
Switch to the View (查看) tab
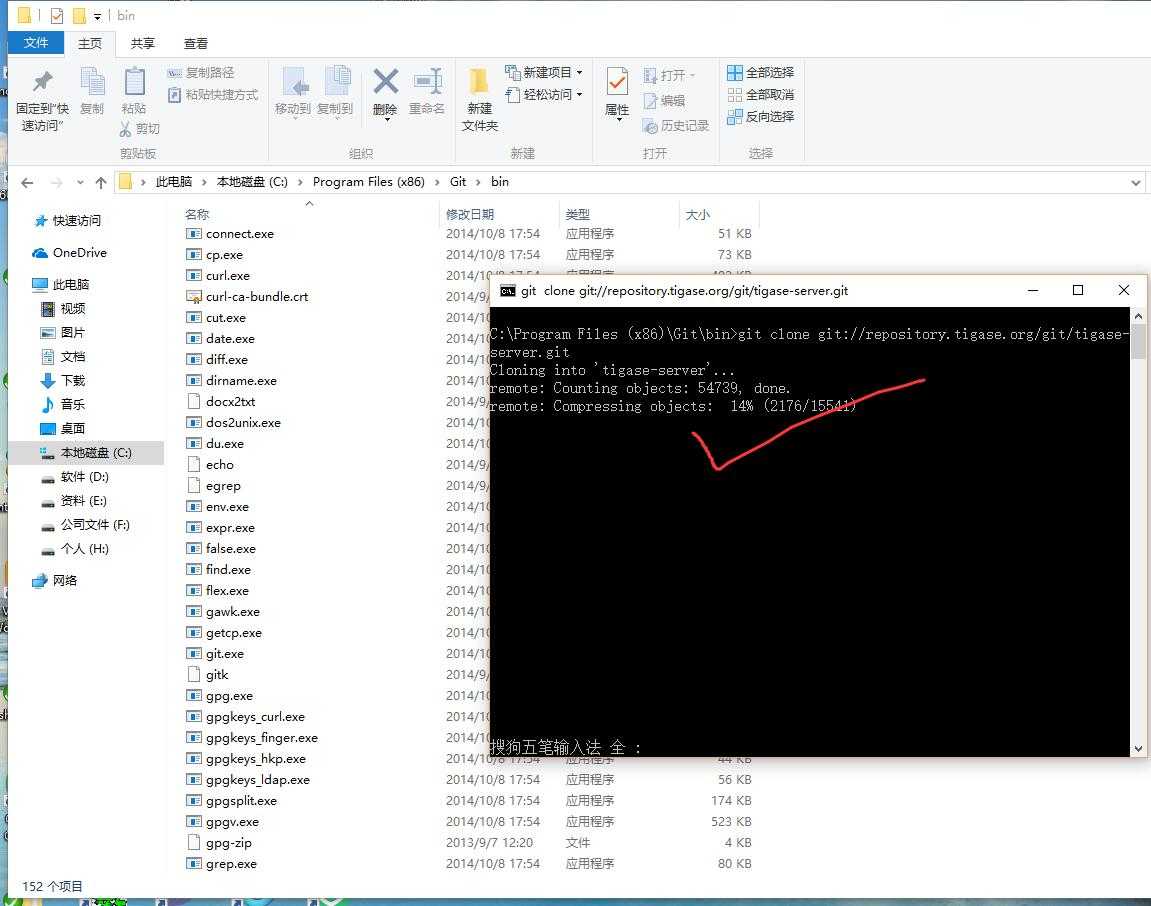(195, 43)
